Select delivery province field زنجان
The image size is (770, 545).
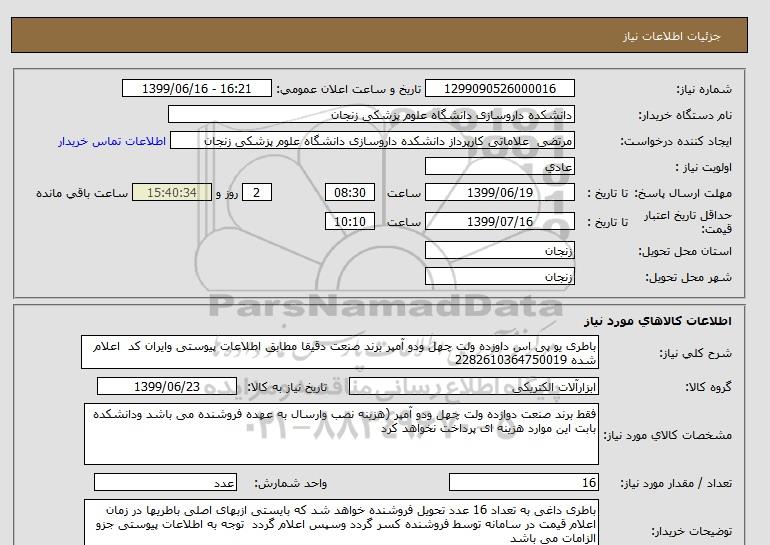(x=499, y=250)
